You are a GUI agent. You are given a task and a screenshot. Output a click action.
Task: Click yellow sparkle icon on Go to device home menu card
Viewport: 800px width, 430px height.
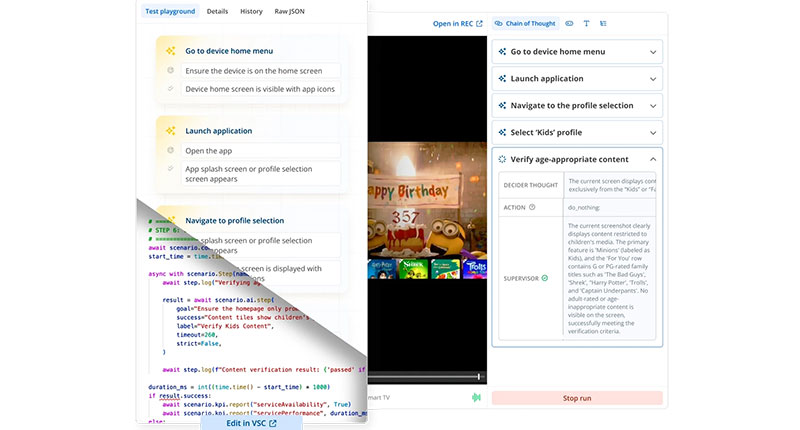pos(170,51)
